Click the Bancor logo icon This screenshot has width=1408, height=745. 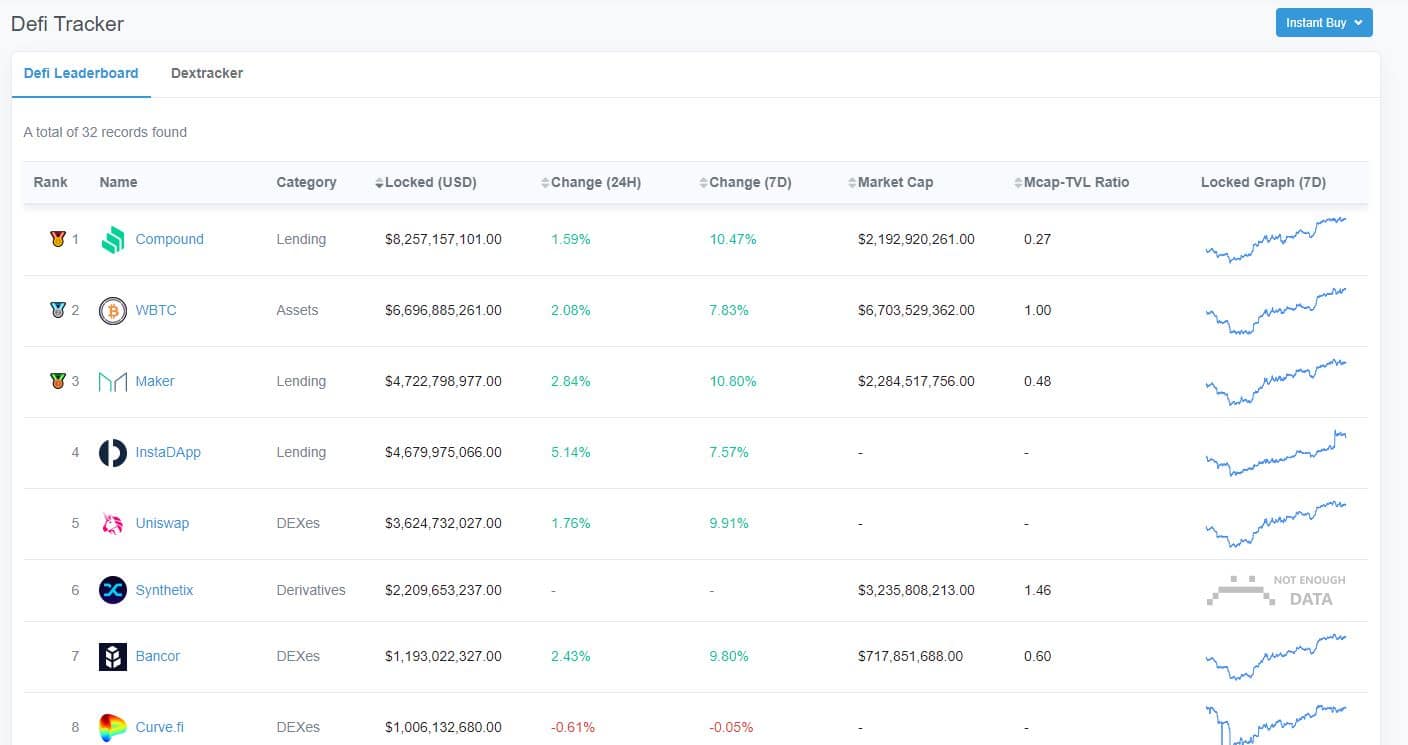pos(113,657)
